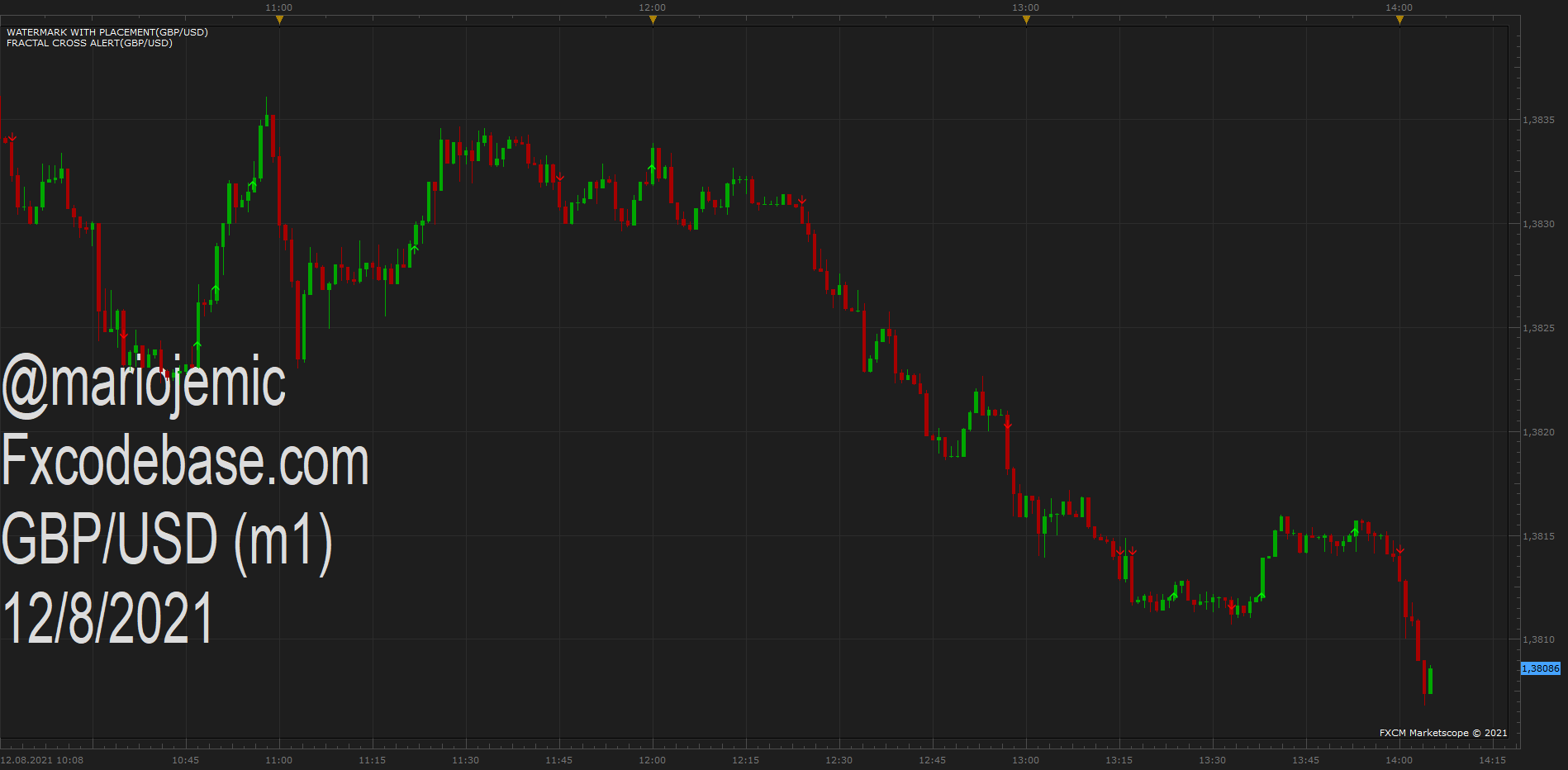The width and height of the screenshot is (1568, 770).
Task: Click the yellow triangle marker below top 12:00
Action: pyautogui.click(x=653, y=20)
